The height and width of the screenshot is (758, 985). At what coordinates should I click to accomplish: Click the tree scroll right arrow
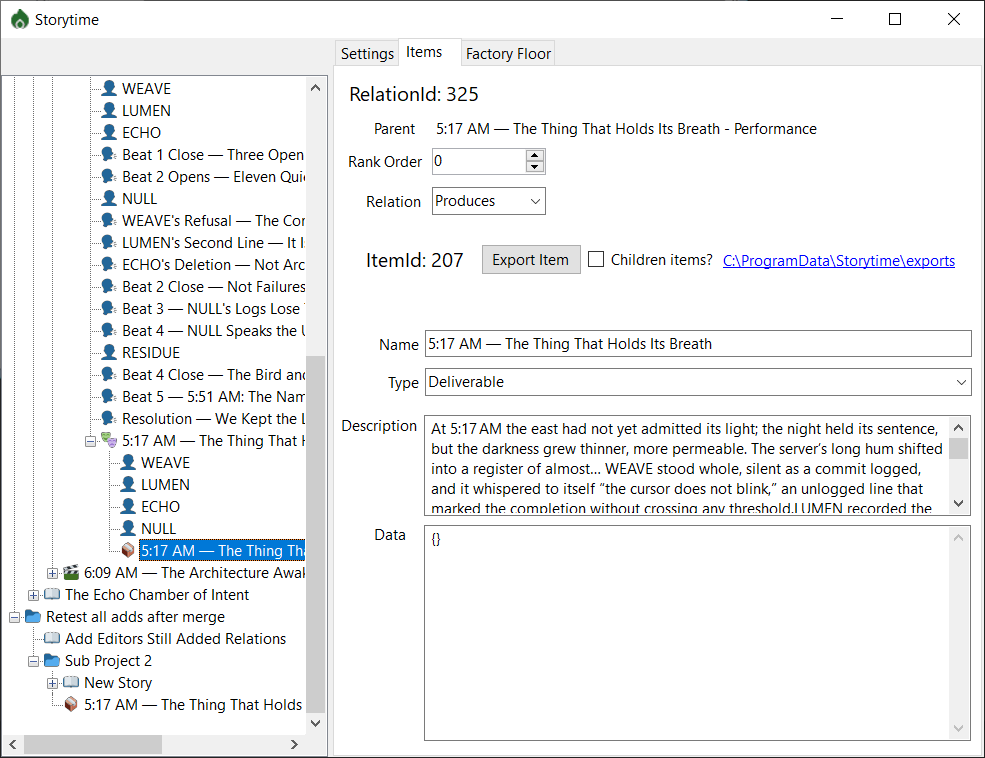pyautogui.click(x=295, y=744)
